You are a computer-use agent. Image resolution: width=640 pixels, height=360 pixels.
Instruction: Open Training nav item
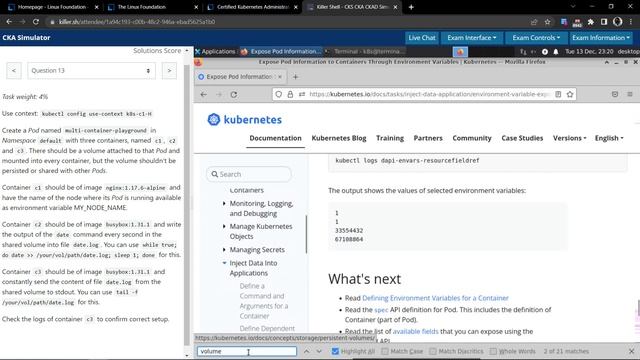click(390, 138)
